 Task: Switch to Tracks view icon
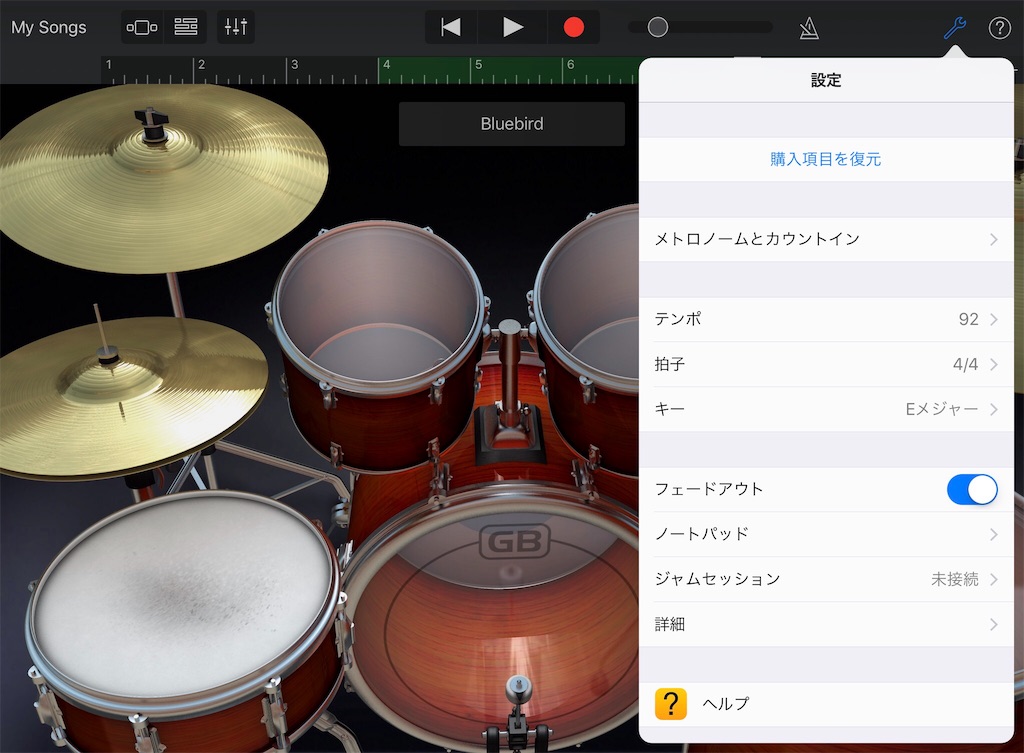pyautogui.click(x=185, y=27)
